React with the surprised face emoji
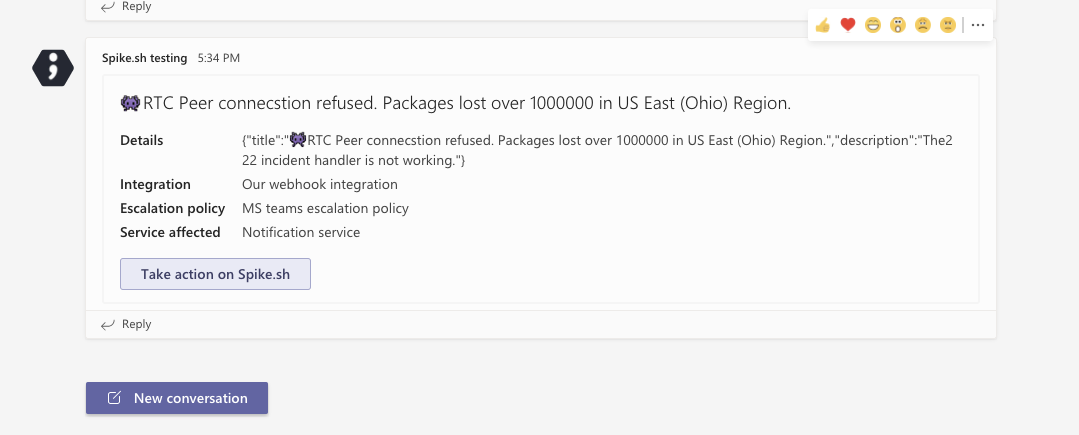The height and width of the screenshot is (435, 1079). pyautogui.click(x=898, y=25)
